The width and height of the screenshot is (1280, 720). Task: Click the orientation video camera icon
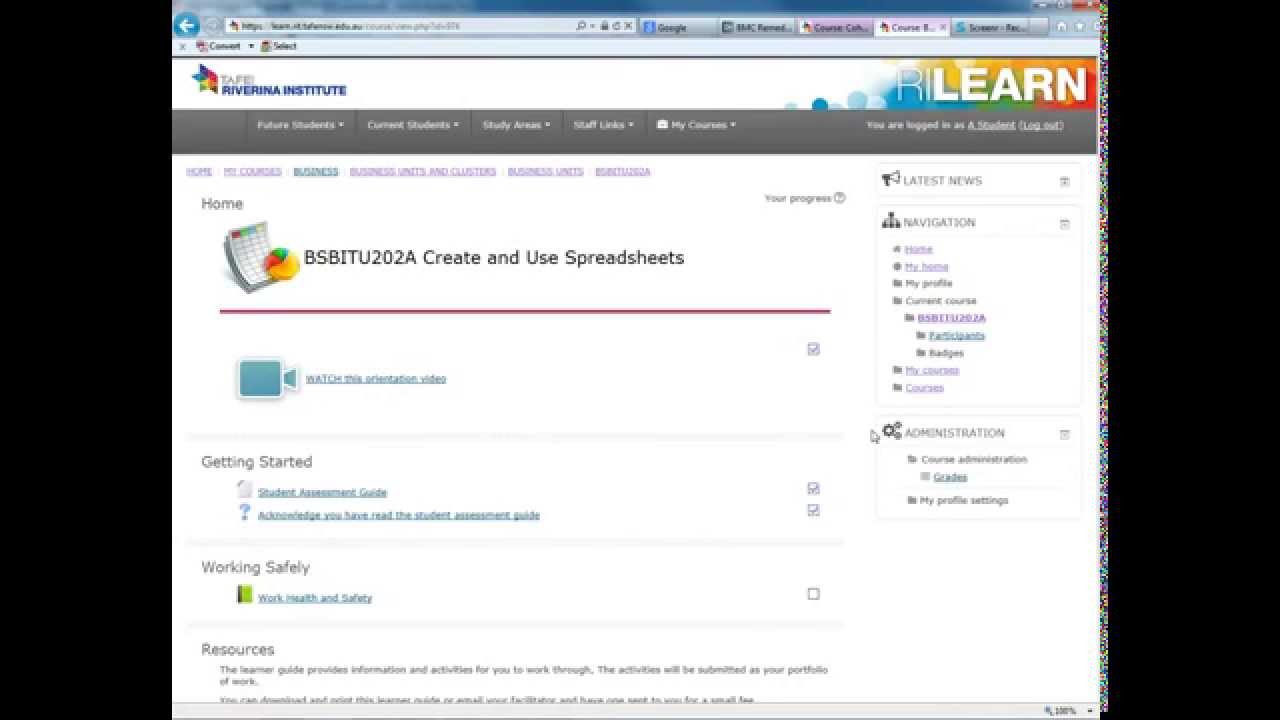[267, 379]
